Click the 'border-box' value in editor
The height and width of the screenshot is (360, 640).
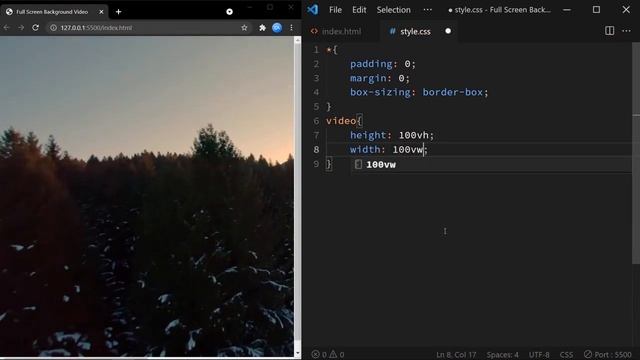(452, 92)
